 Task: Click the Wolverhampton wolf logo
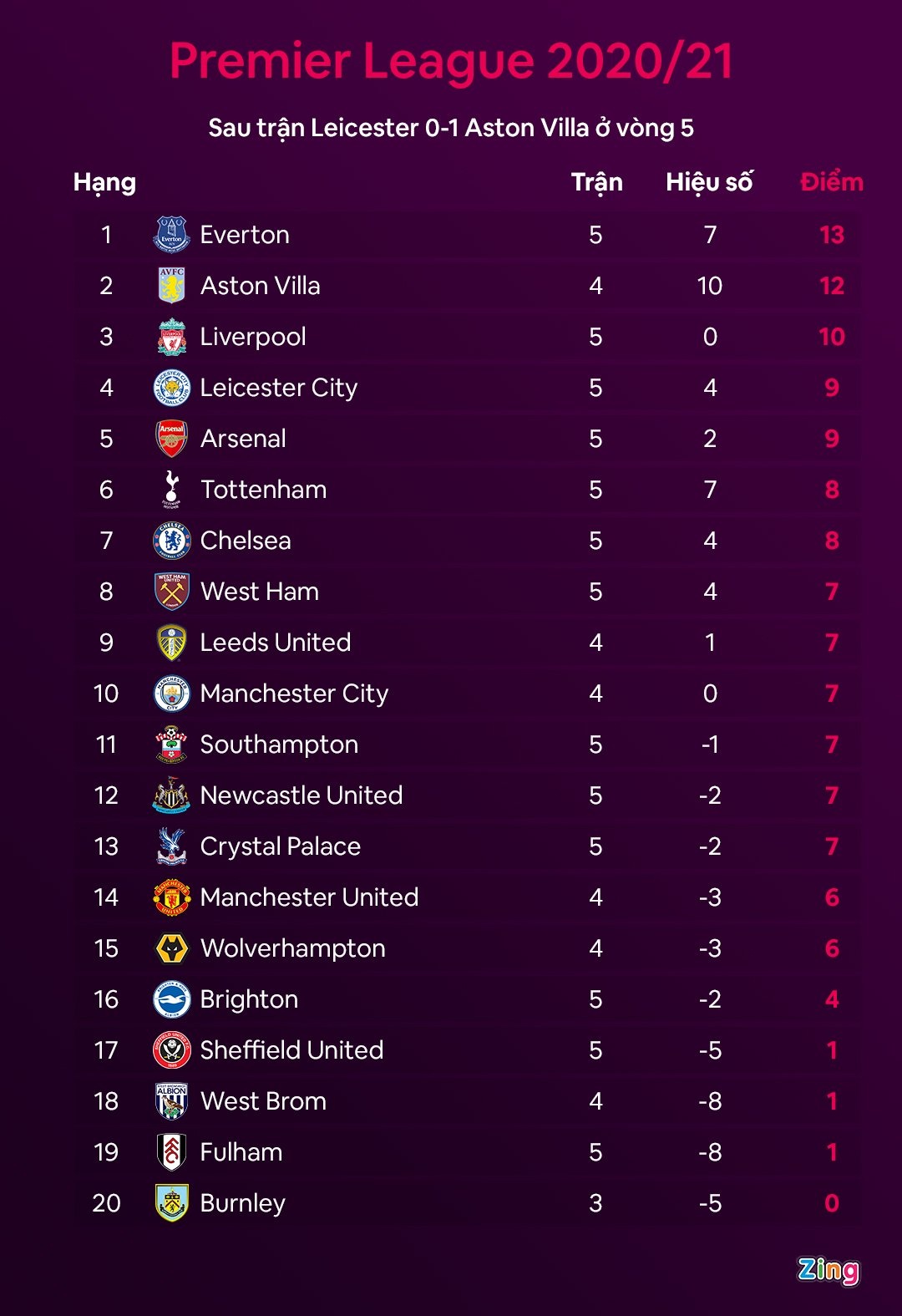171,948
